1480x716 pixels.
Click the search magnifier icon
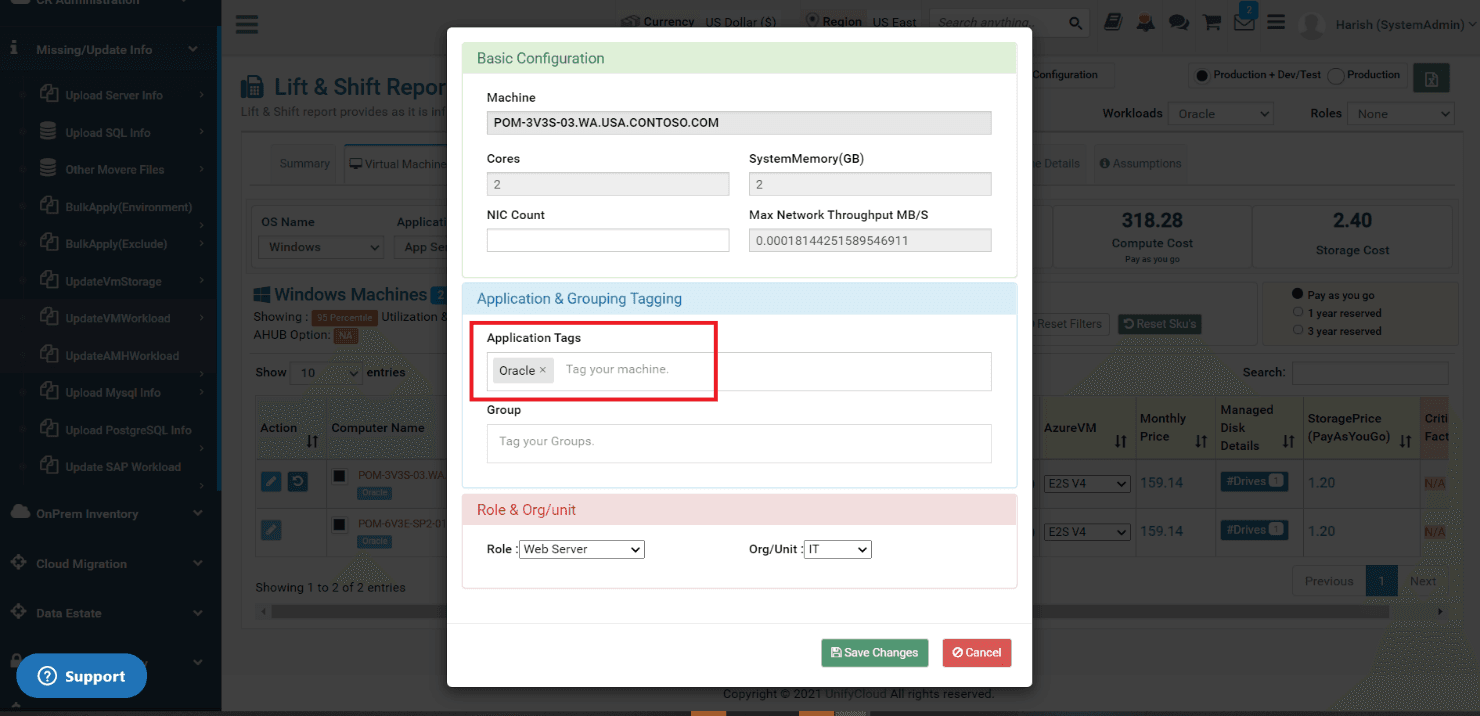point(1076,22)
